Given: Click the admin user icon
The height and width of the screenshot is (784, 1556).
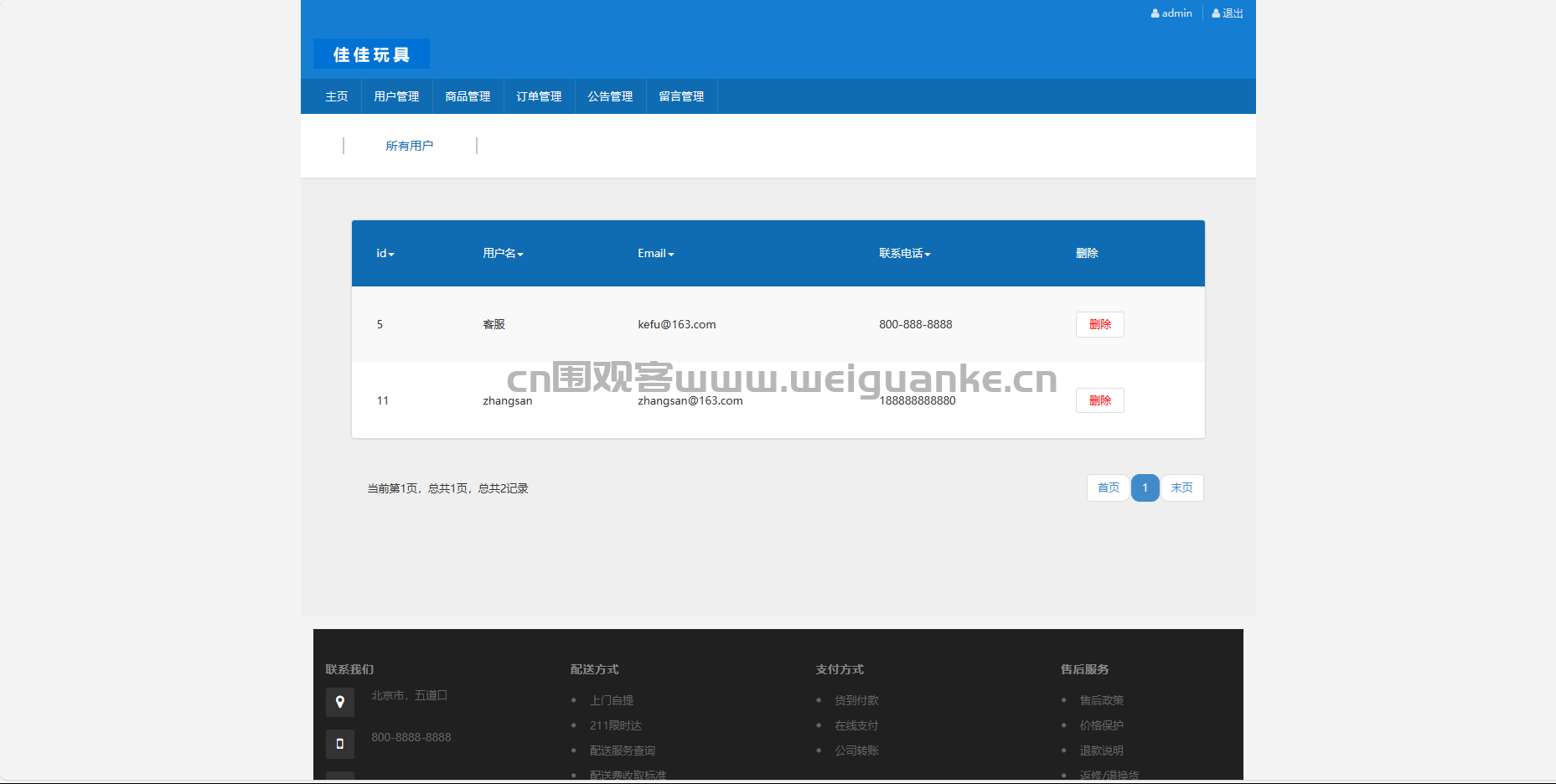Looking at the screenshot, I should tap(1155, 13).
